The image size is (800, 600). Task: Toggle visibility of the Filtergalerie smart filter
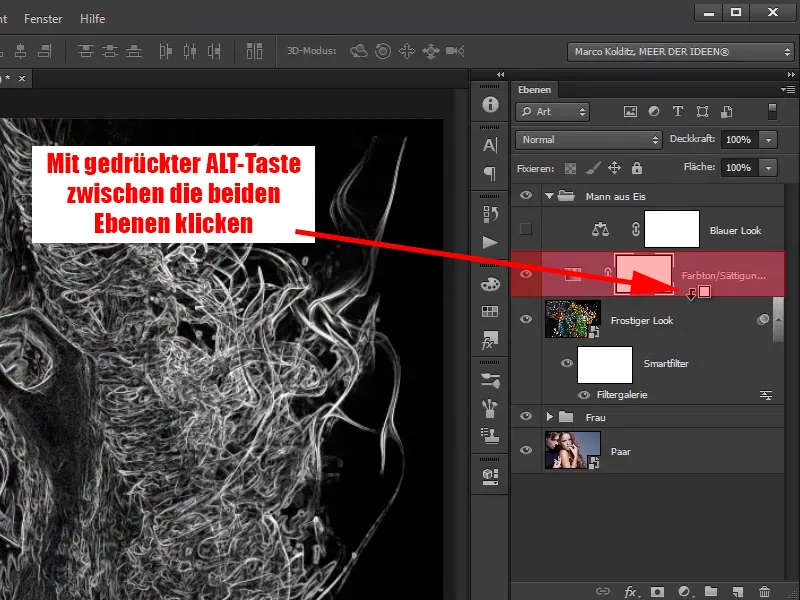(584, 395)
